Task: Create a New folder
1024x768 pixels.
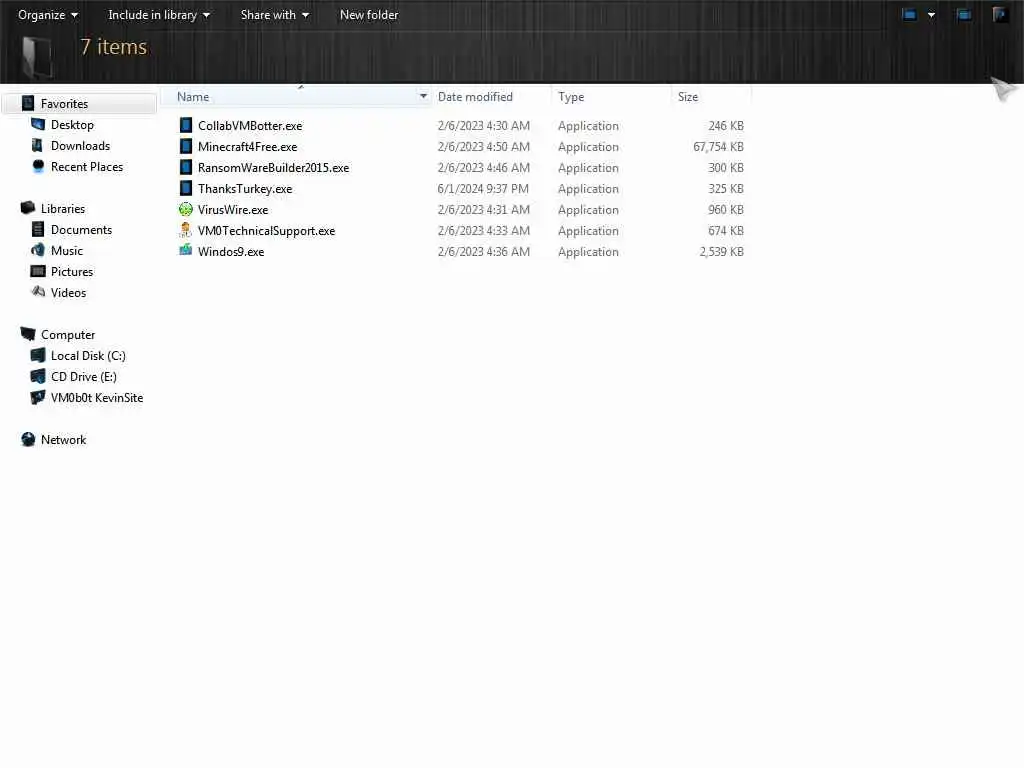Action: point(369,14)
